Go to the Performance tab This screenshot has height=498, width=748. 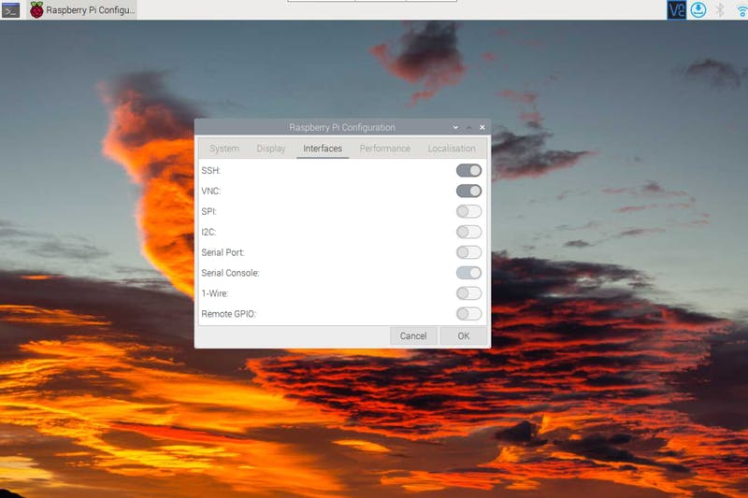[x=385, y=148]
